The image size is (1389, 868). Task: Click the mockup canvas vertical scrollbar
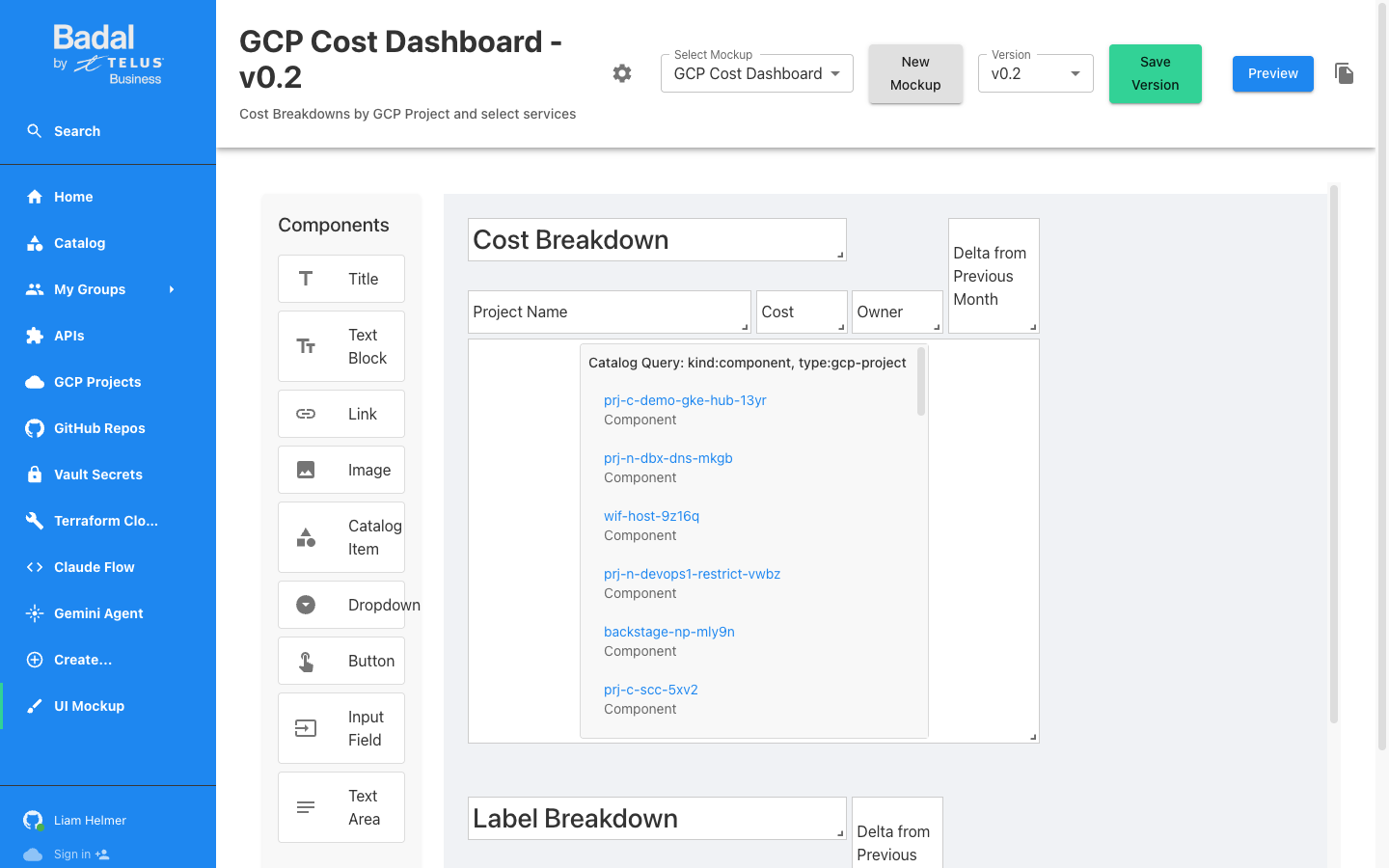pyautogui.click(x=1334, y=453)
